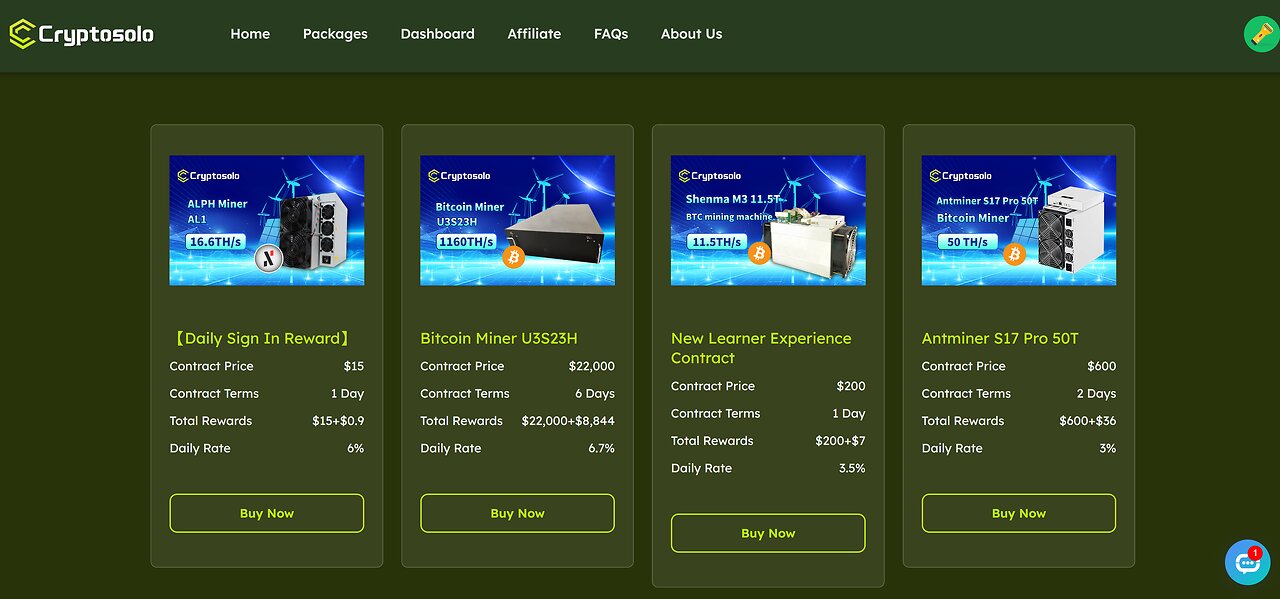Click the Cryptosolo brand name text
The image size is (1280, 599).
pos(96,35)
